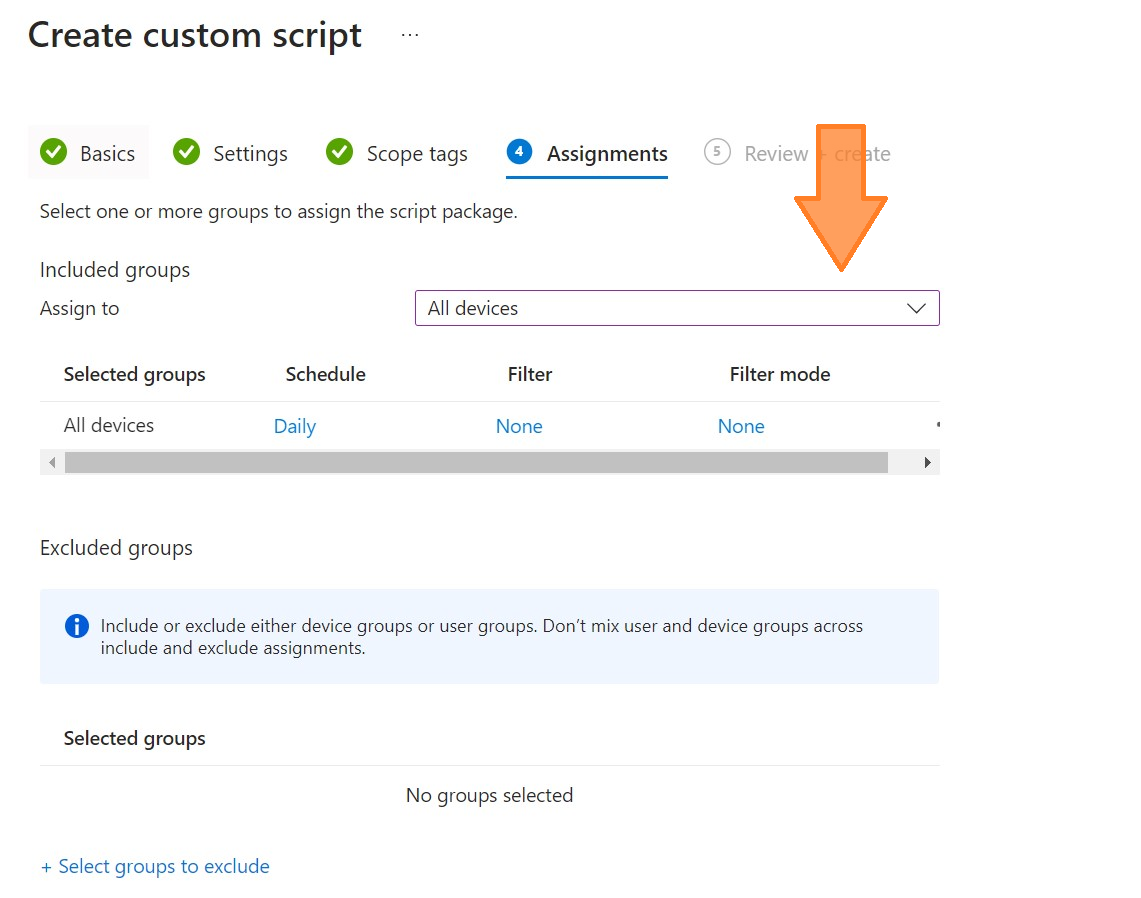Screen dimensions: 1141x898
Task: Switch to the Settings tab
Action: [250, 153]
